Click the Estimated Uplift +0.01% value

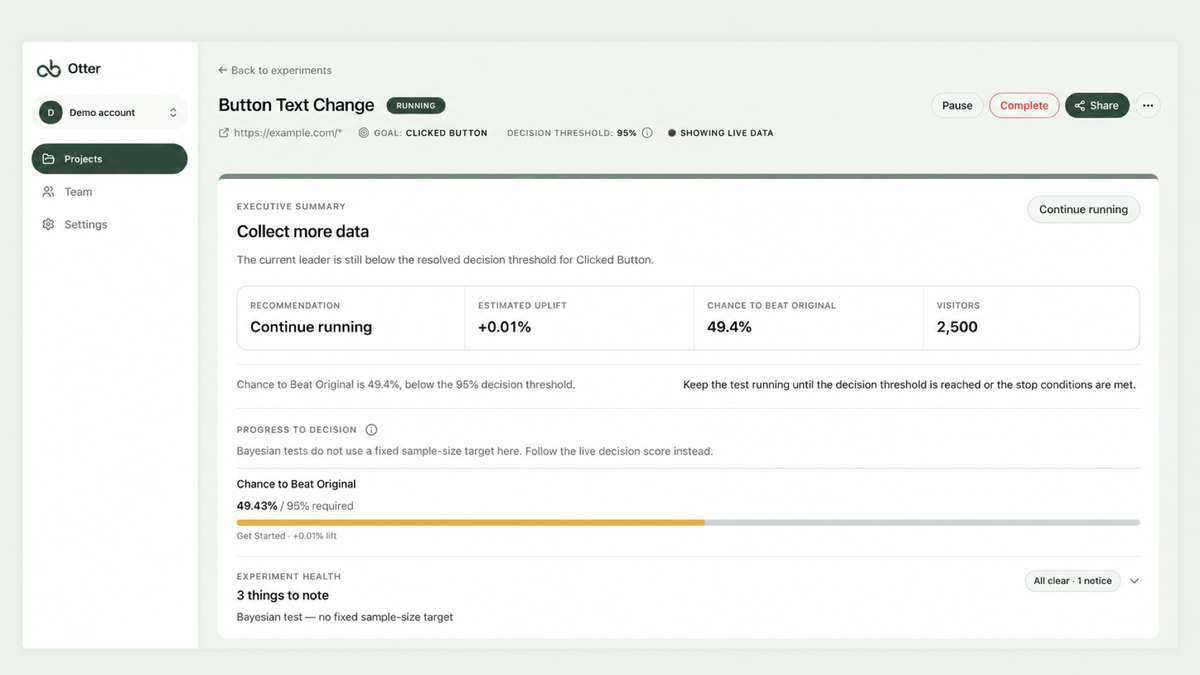click(x=505, y=327)
